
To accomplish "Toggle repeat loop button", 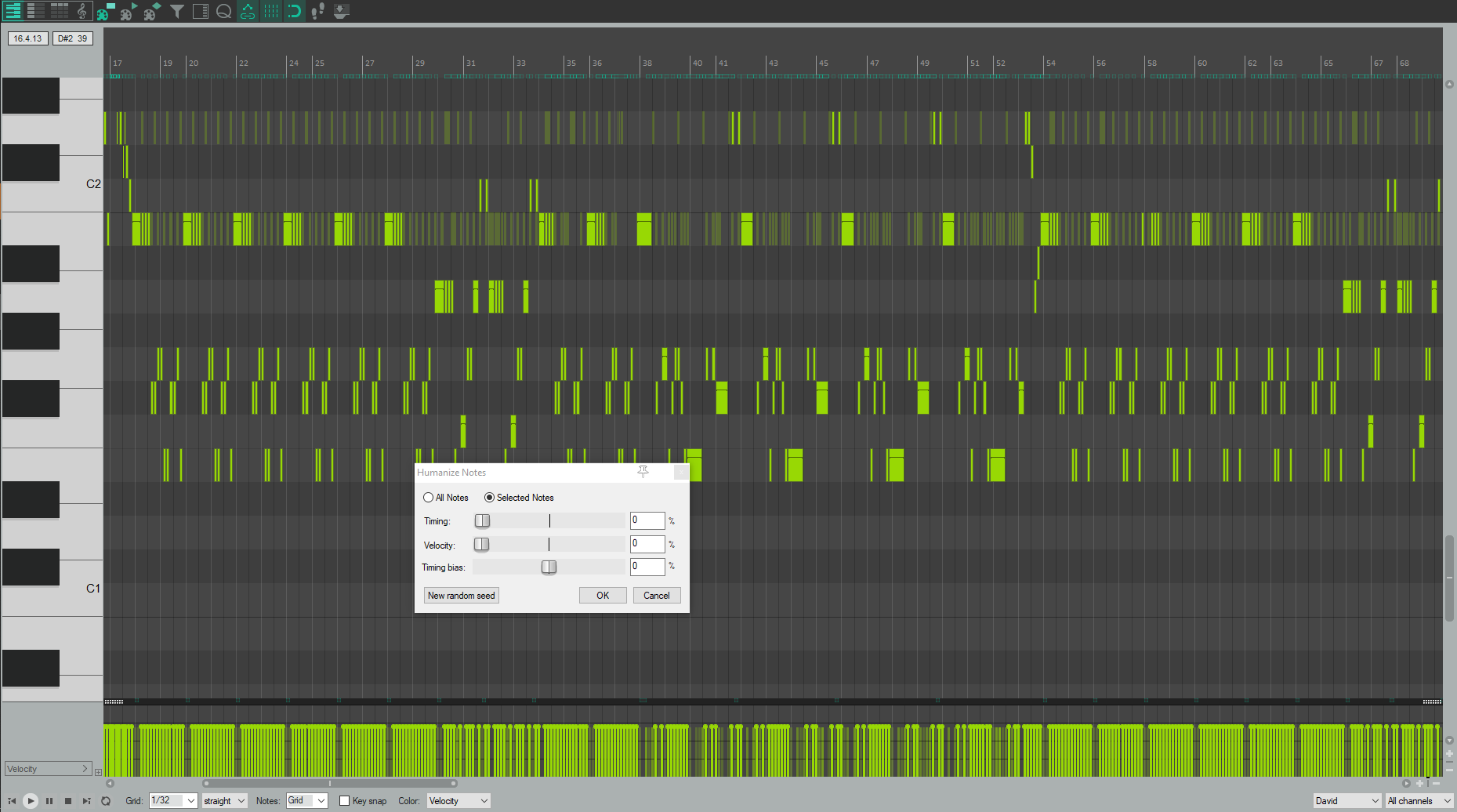I will [106, 801].
